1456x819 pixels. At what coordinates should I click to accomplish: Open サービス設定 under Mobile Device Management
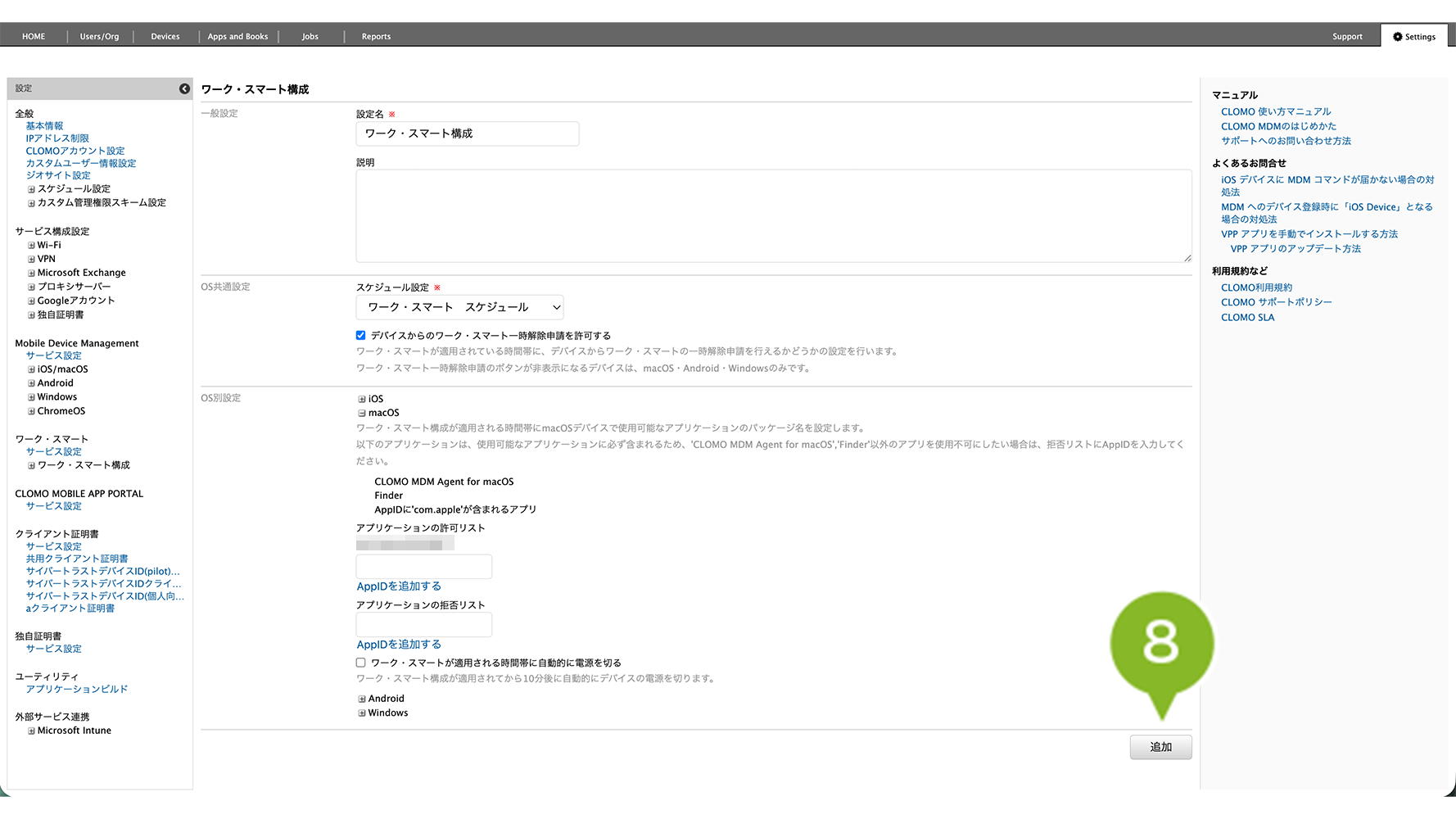coord(54,355)
